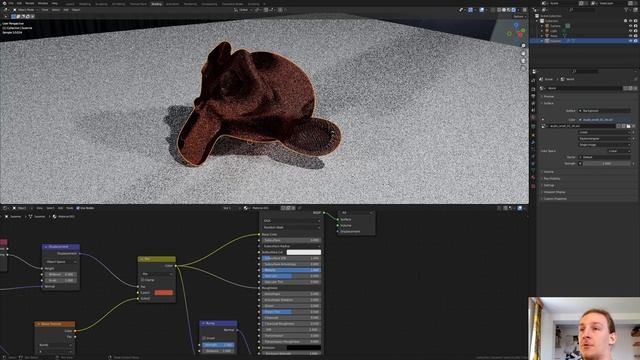Click the properties editor search field
Screen dimensions: 640x360
point(587,71)
